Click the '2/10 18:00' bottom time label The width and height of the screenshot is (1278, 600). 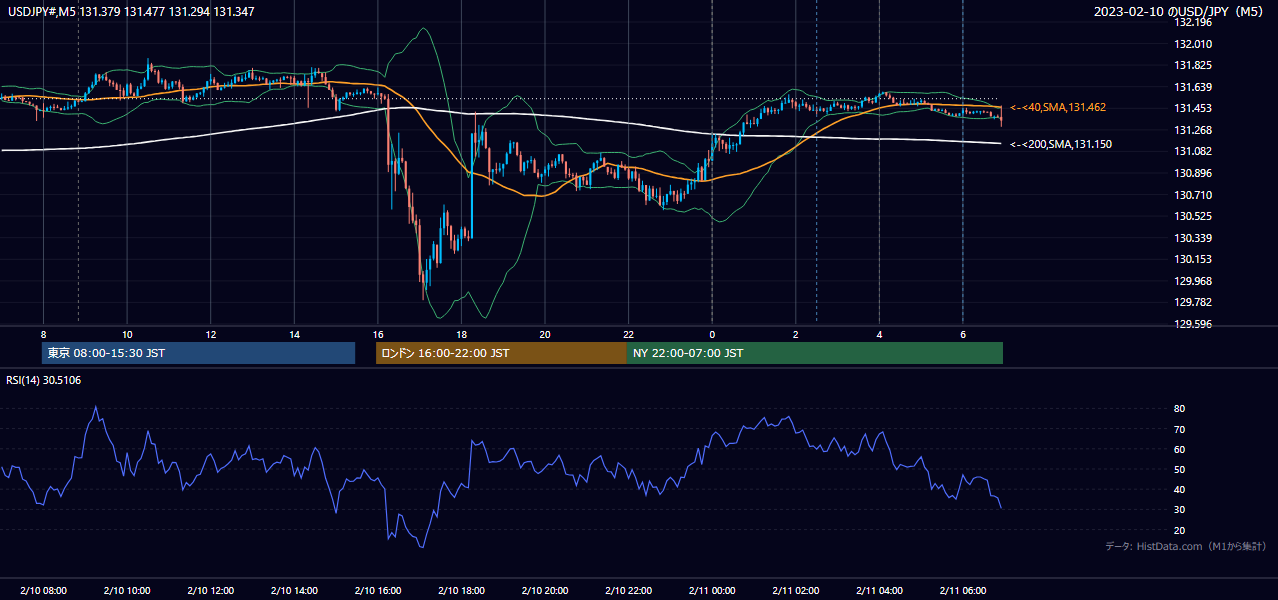tap(461, 591)
